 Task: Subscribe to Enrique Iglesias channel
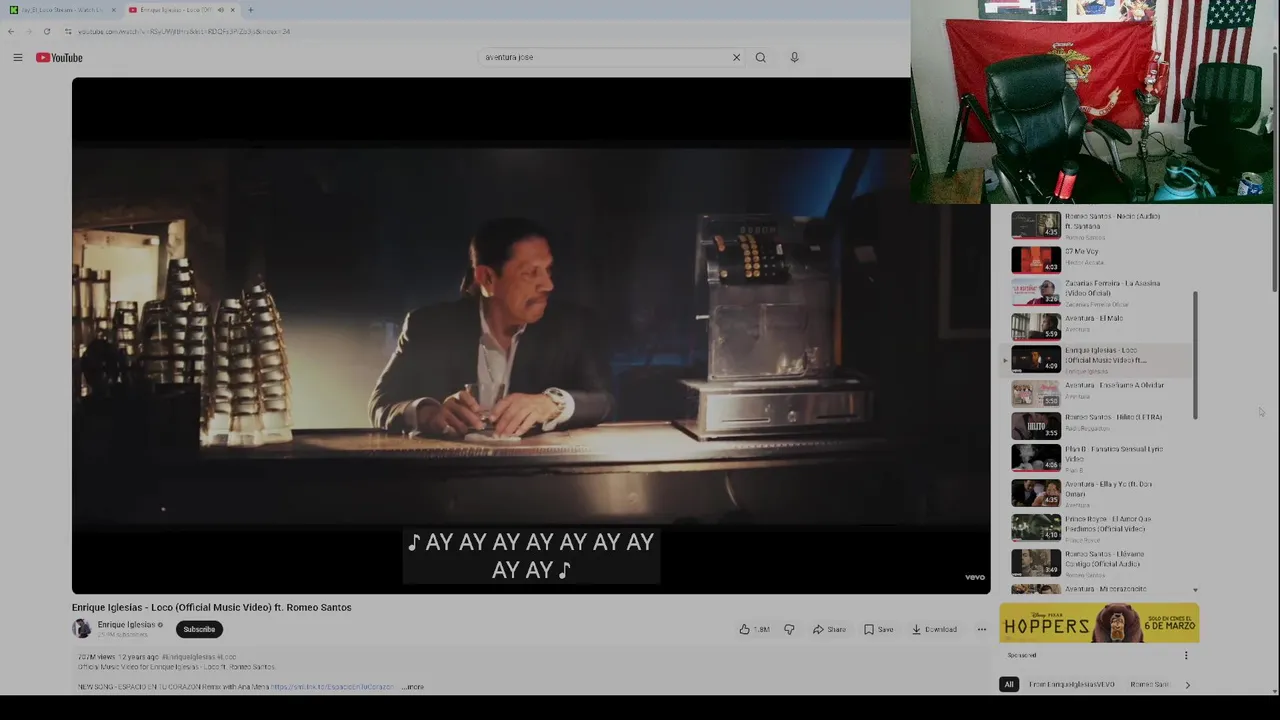coord(199,629)
